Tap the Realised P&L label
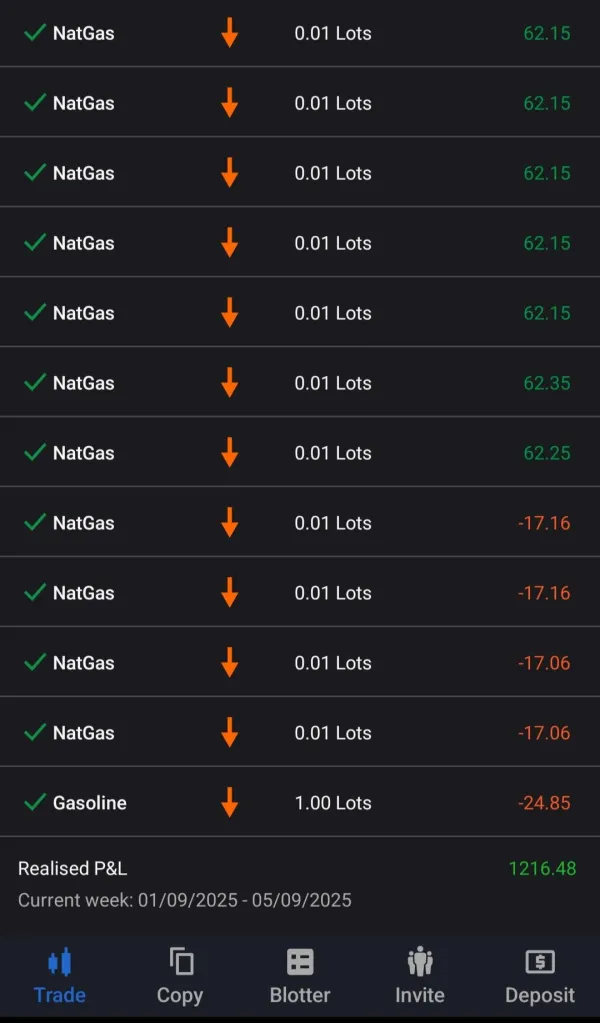The height and width of the screenshot is (1023, 600). point(73,869)
